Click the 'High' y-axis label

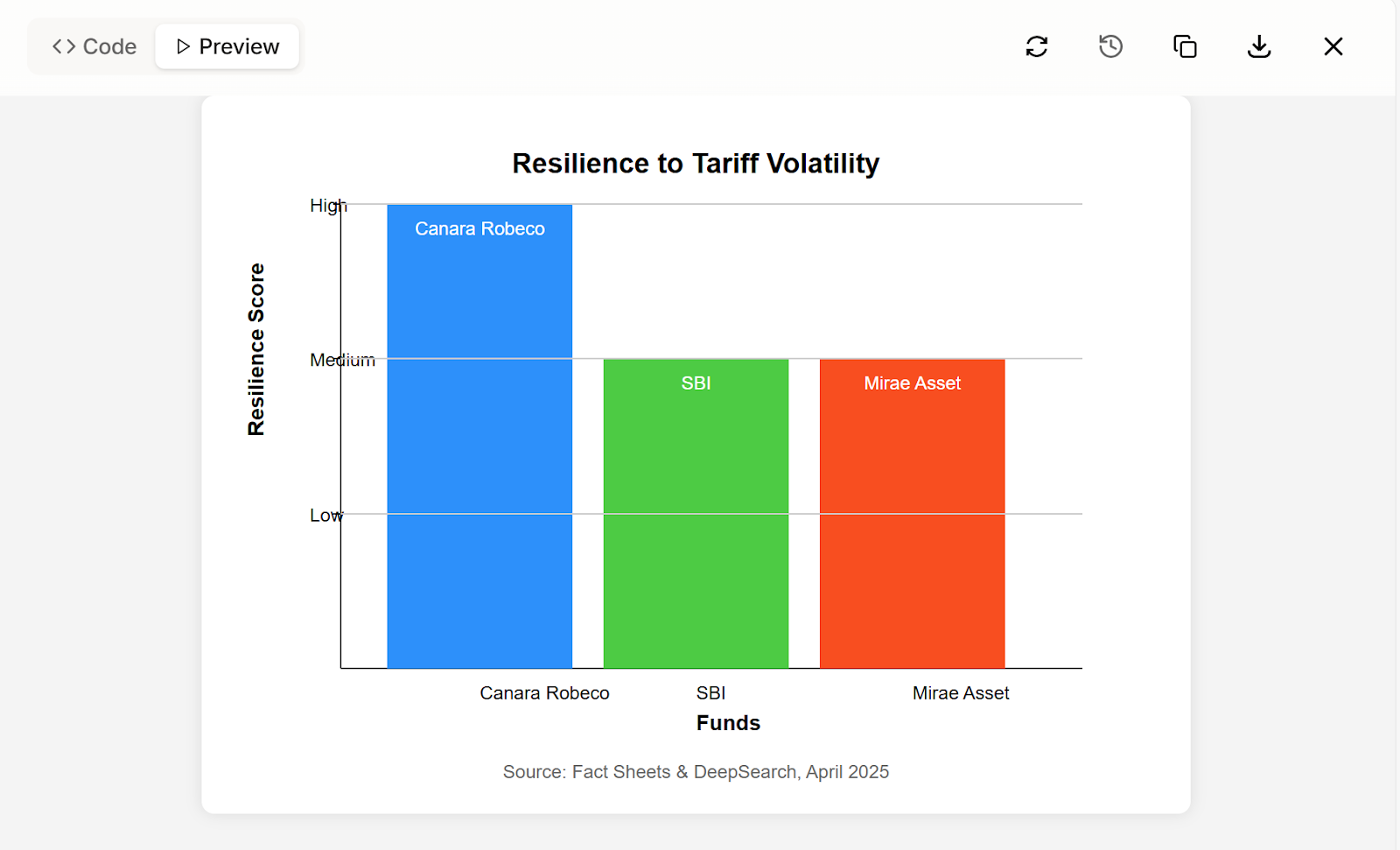[x=328, y=206]
